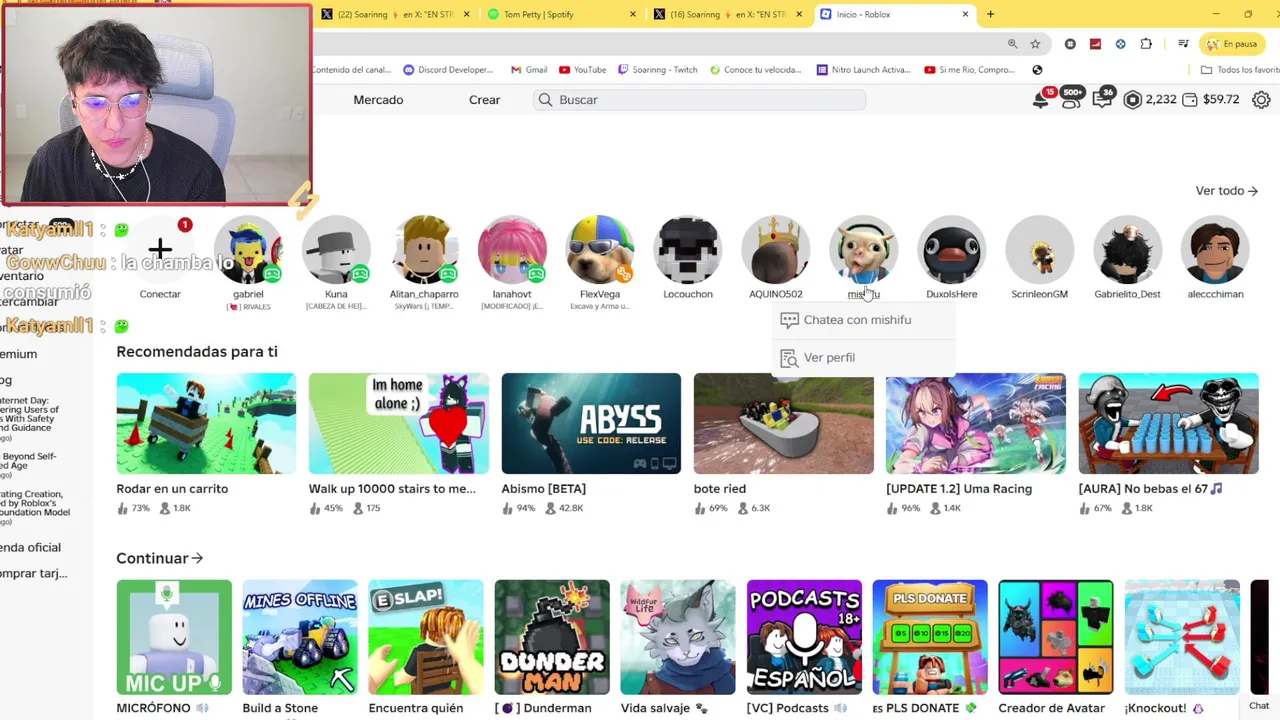Open Todos los favoritos folder
The image size is (1280, 720).
point(1240,70)
